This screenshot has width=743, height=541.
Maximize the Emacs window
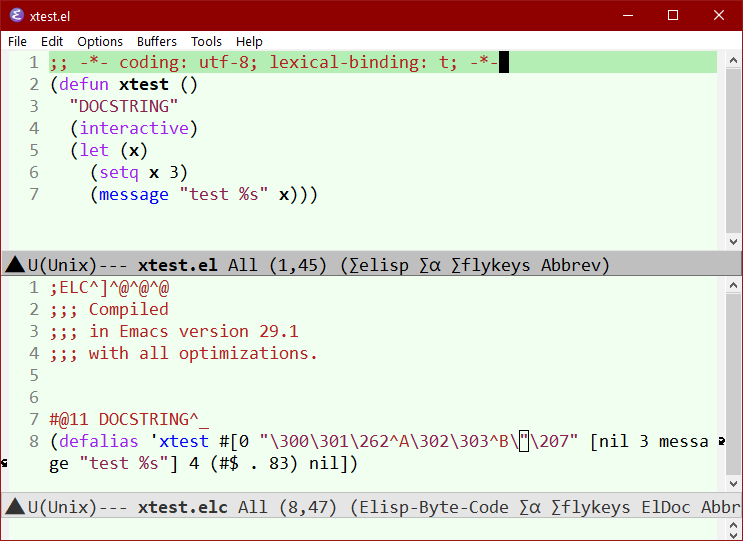[673, 15]
